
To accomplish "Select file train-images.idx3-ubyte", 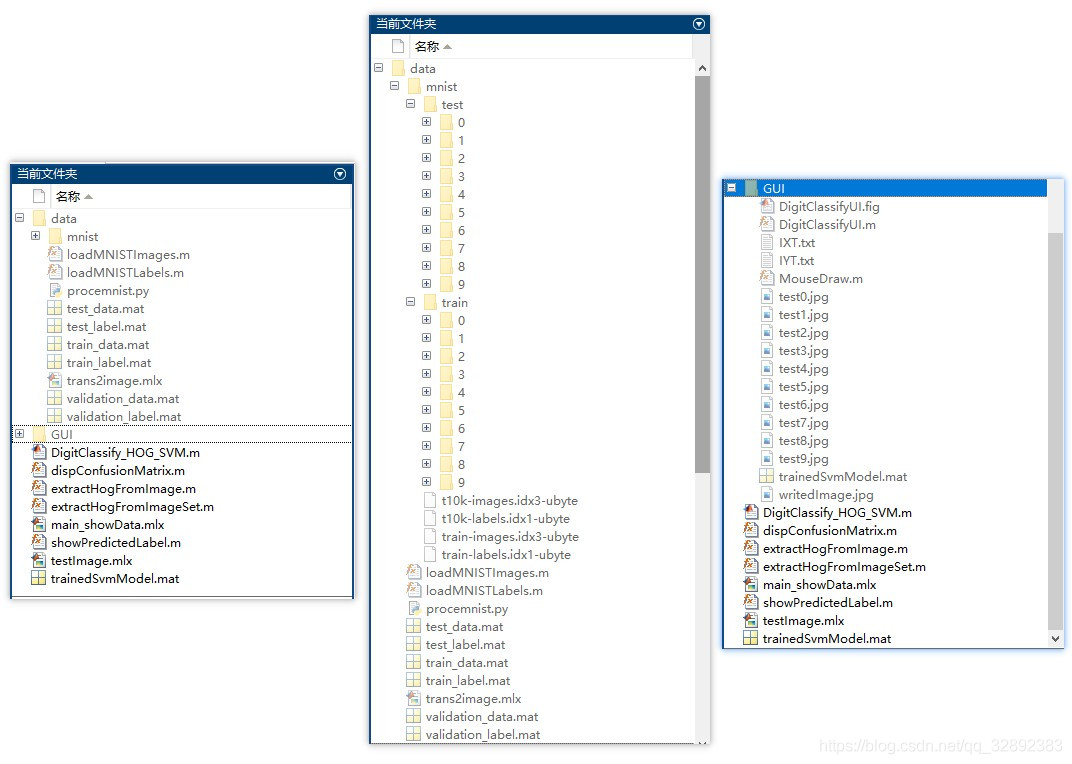I will tap(510, 537).
